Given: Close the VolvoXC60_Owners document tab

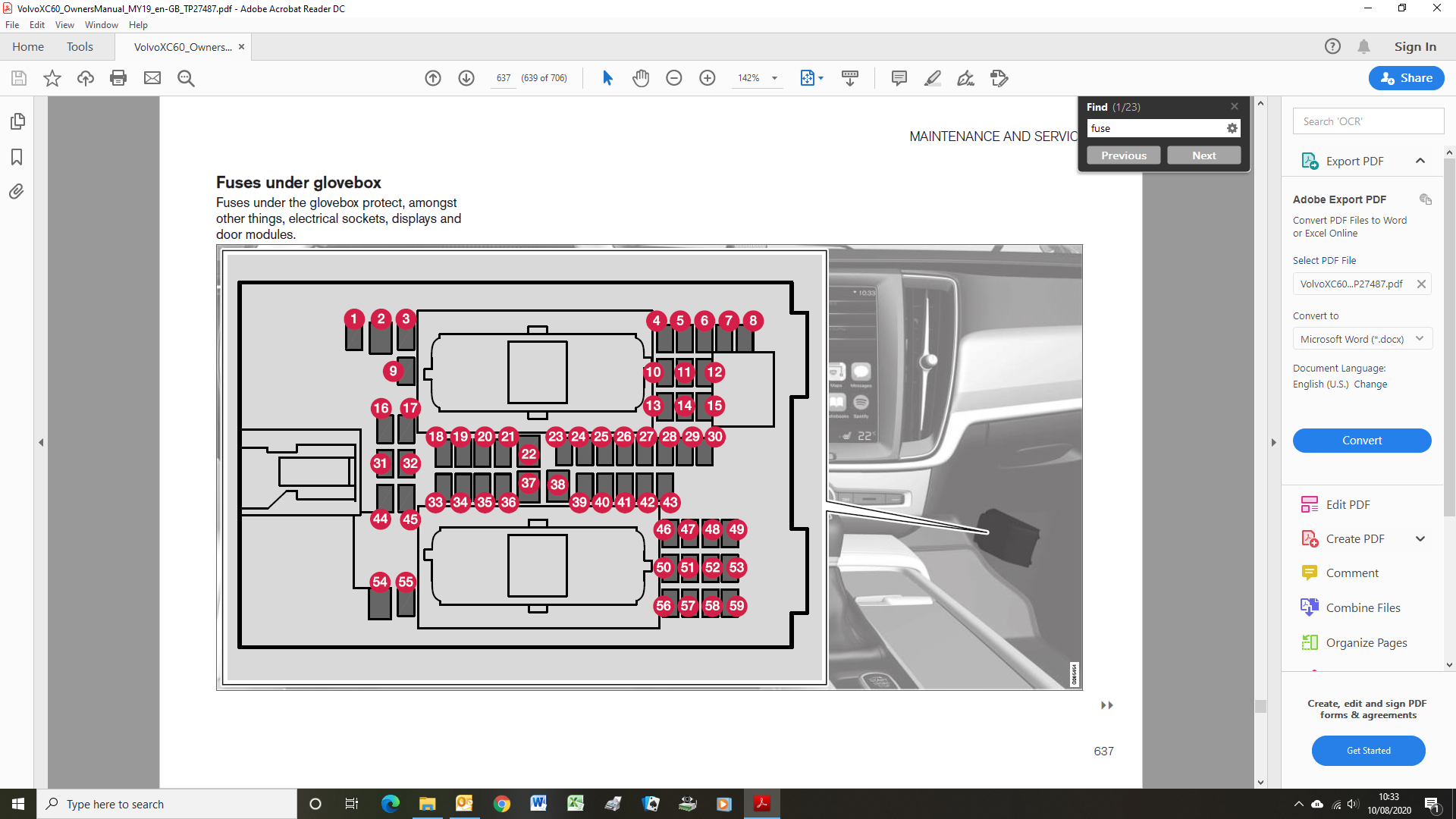Looking at the screenshot, I should 242,46.
